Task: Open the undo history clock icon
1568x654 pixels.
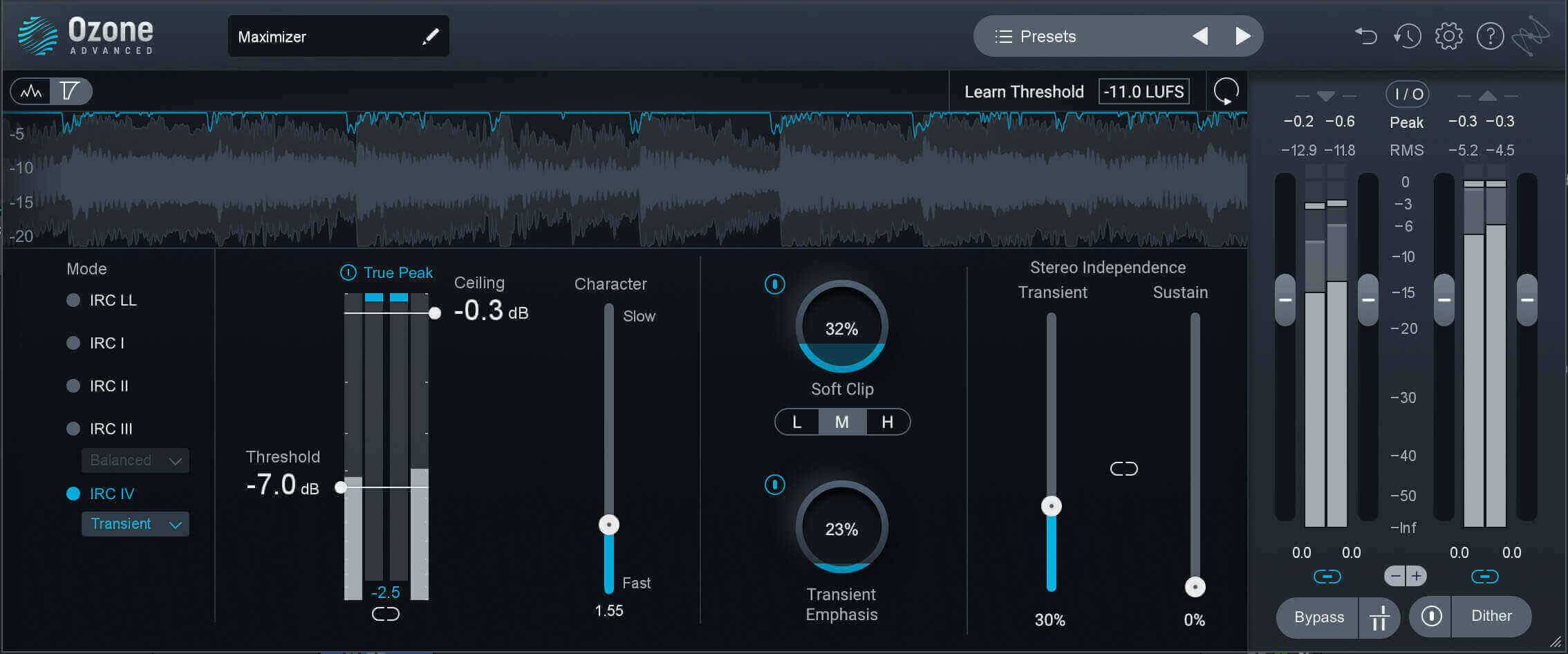Action: pyautogui.click(x=1407, y=36)
